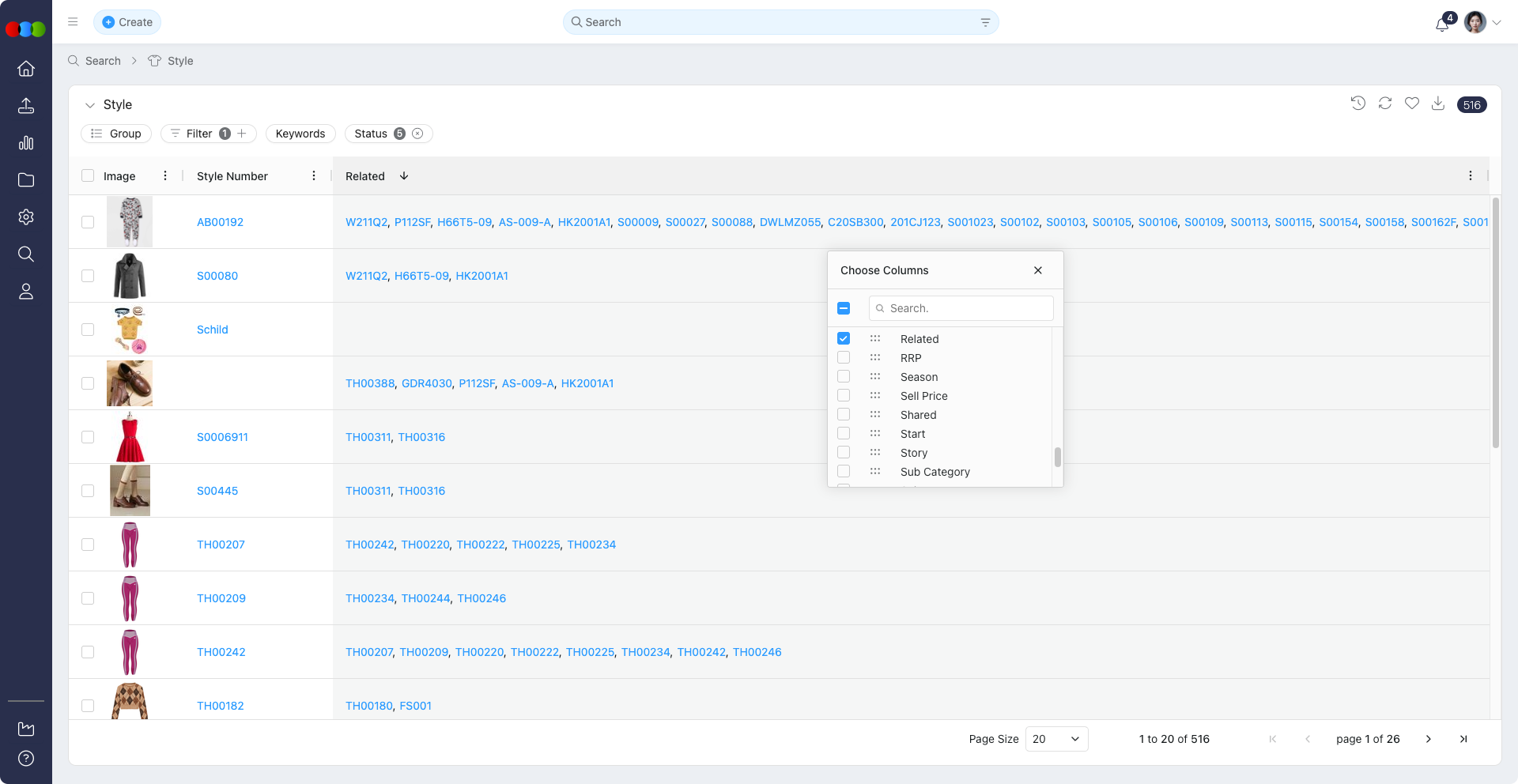The width and height of the screenshot is (1518, 784).
Task: Click Search in the breadcrumb
Action: [103, 61]
